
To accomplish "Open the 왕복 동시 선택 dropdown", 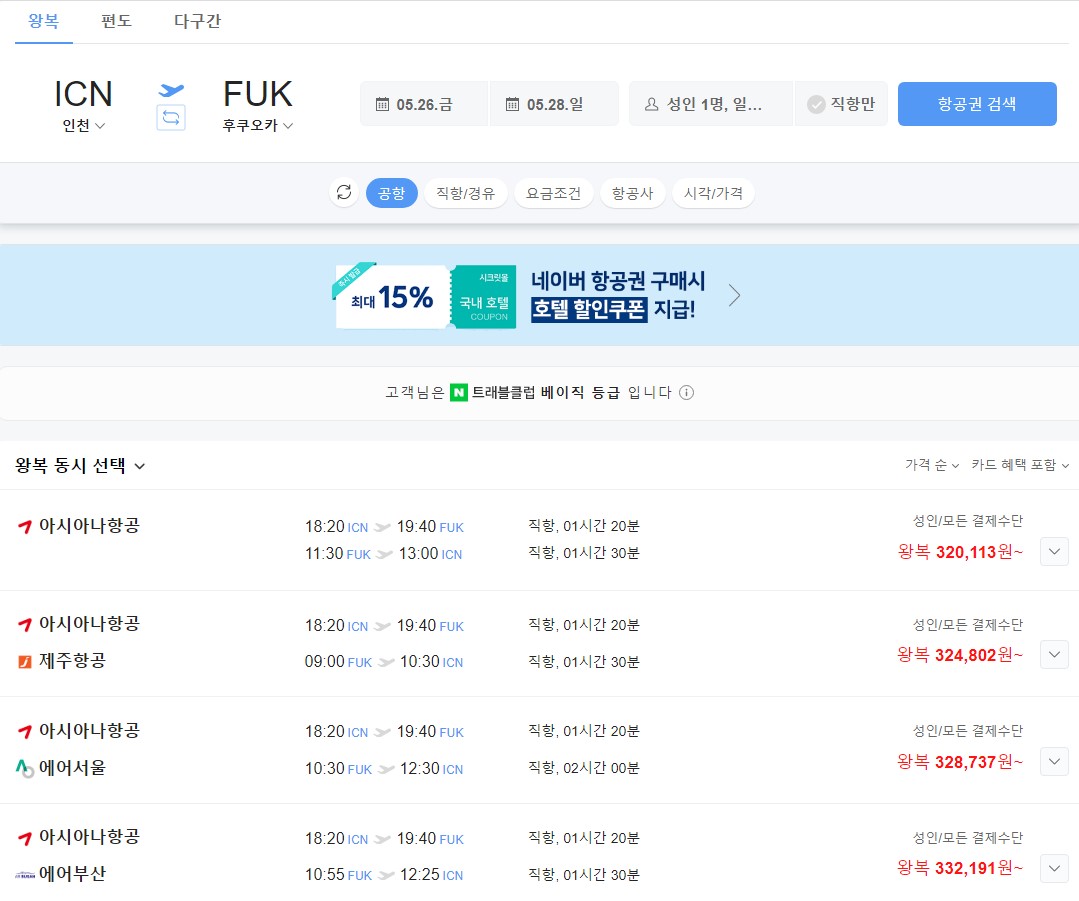I will pyautogui.click(x=80, y=466).
